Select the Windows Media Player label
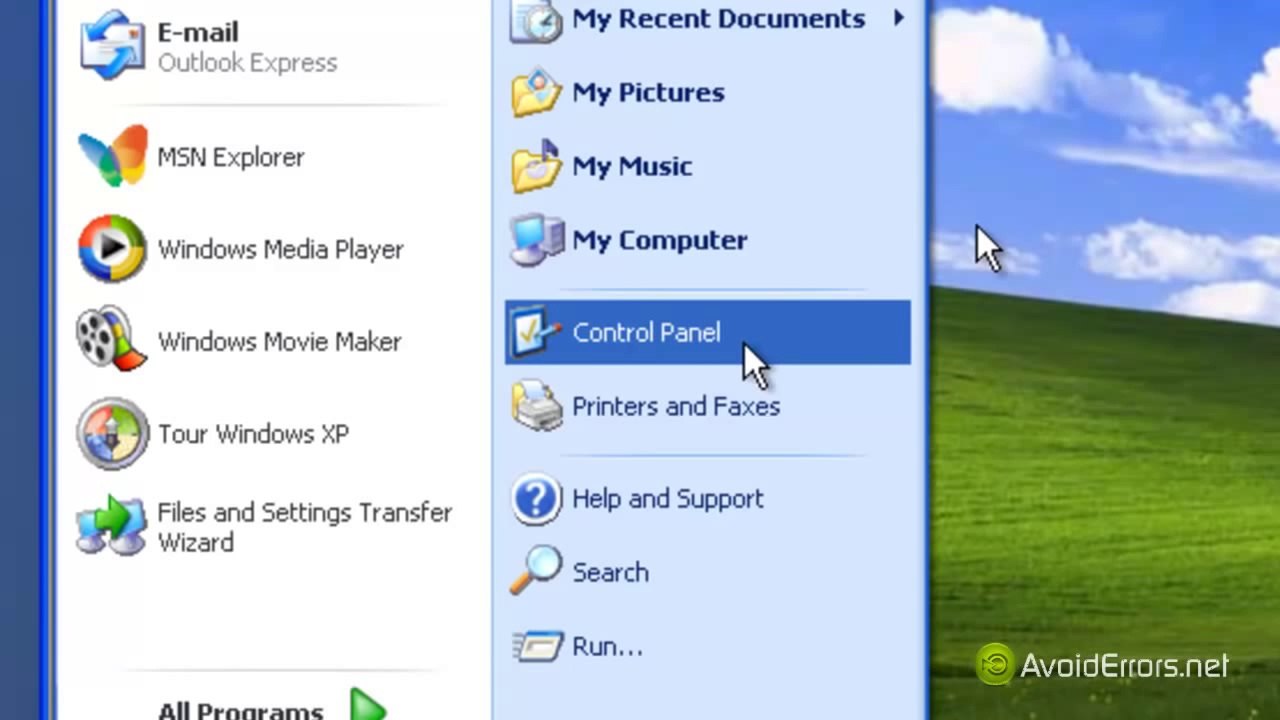 click(x=280, y=250)
